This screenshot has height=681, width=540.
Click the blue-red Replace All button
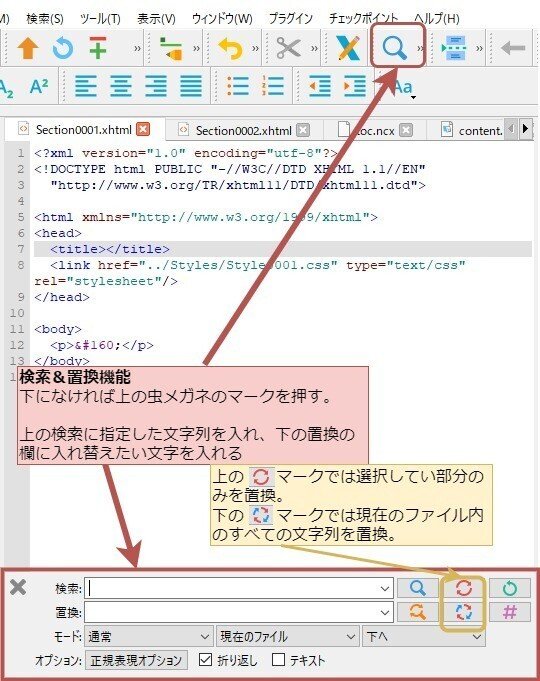(x=464, y=612)
